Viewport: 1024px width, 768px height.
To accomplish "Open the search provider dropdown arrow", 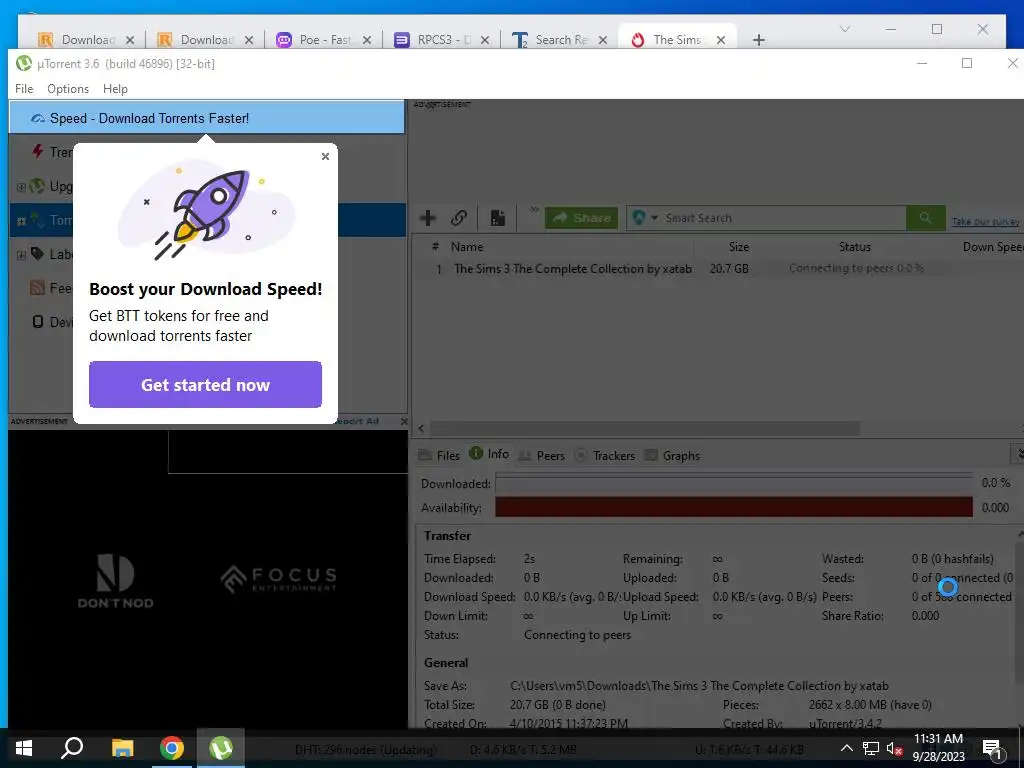I will (x=654, y=218).
